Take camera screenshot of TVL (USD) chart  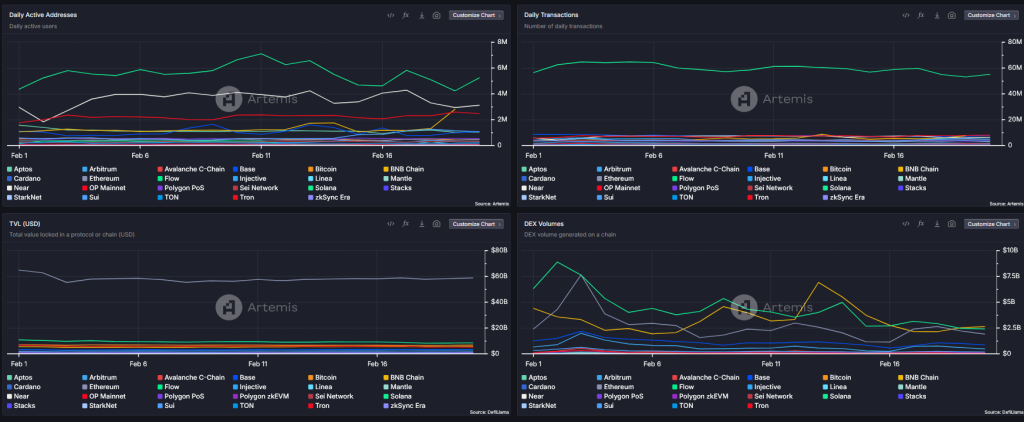tap(437, 223)
